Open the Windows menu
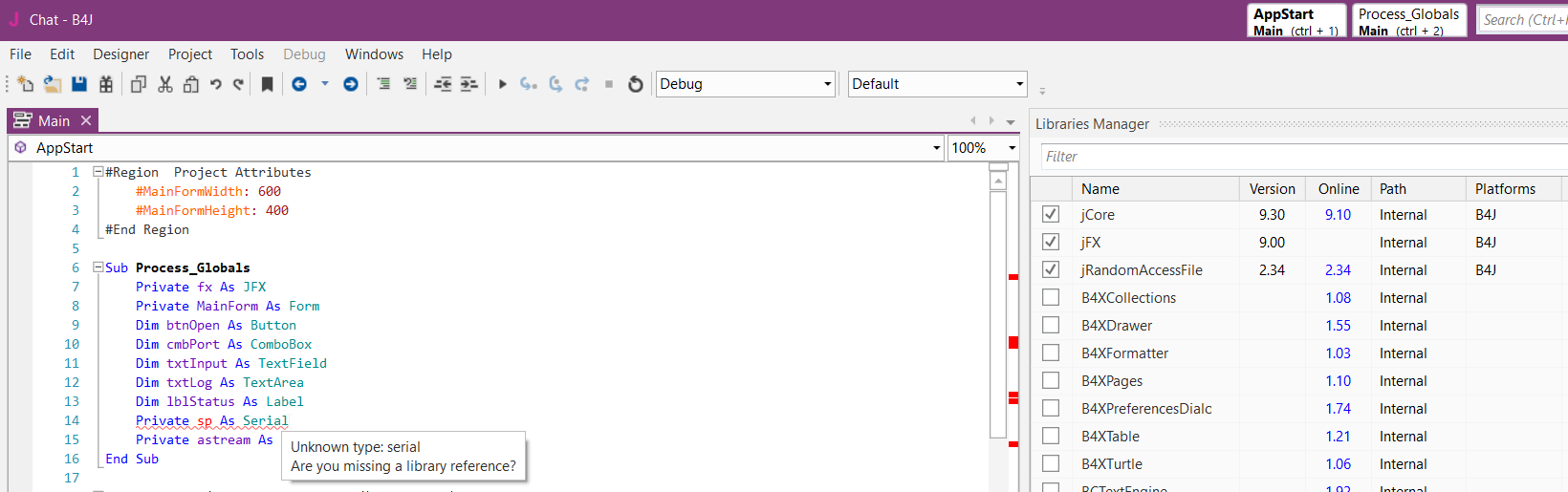This screenshot has width=1568, height=492. [x=374, y=54]
